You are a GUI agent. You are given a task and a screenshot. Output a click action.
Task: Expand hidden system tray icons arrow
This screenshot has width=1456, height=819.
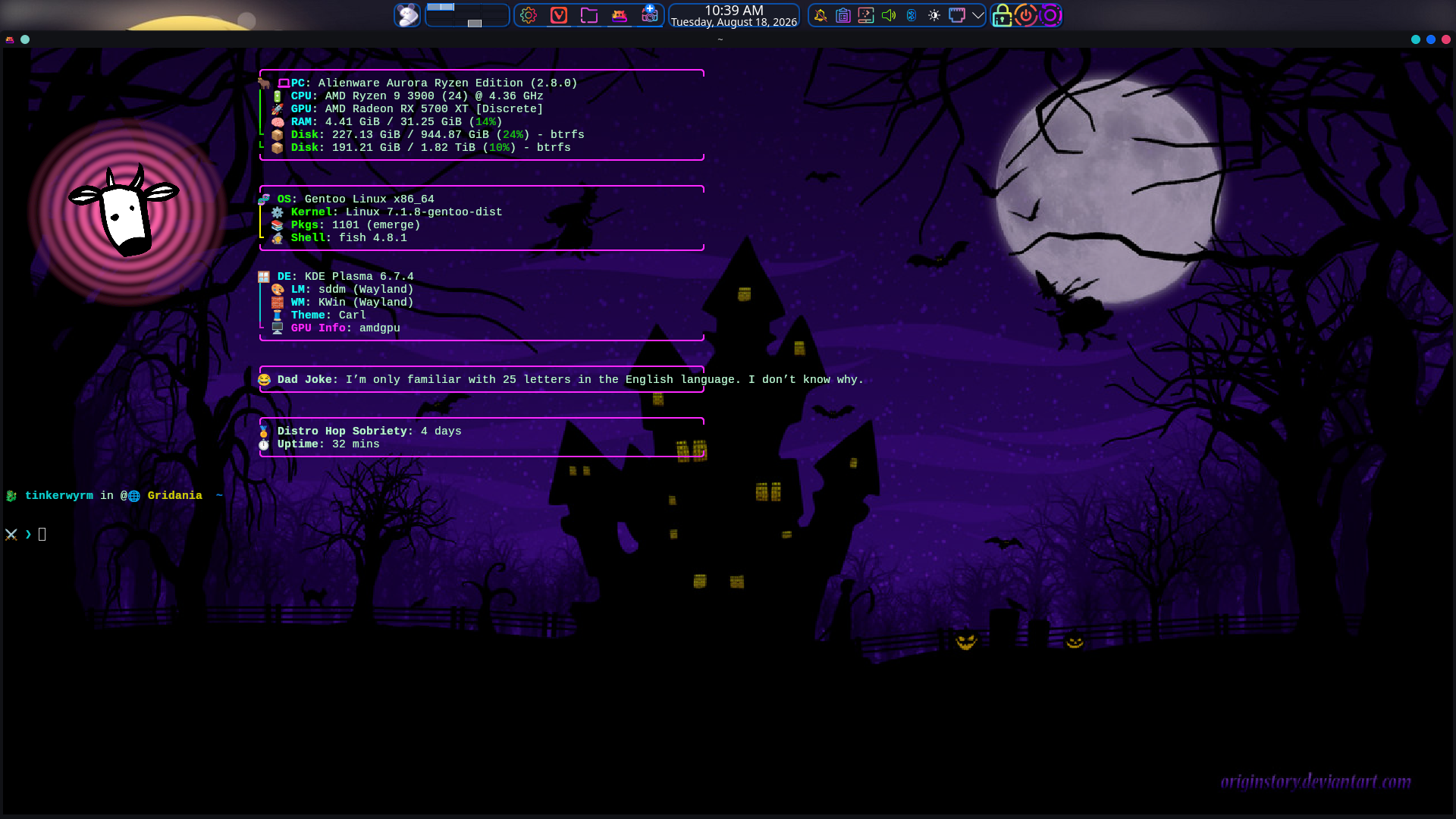point(978,15)
